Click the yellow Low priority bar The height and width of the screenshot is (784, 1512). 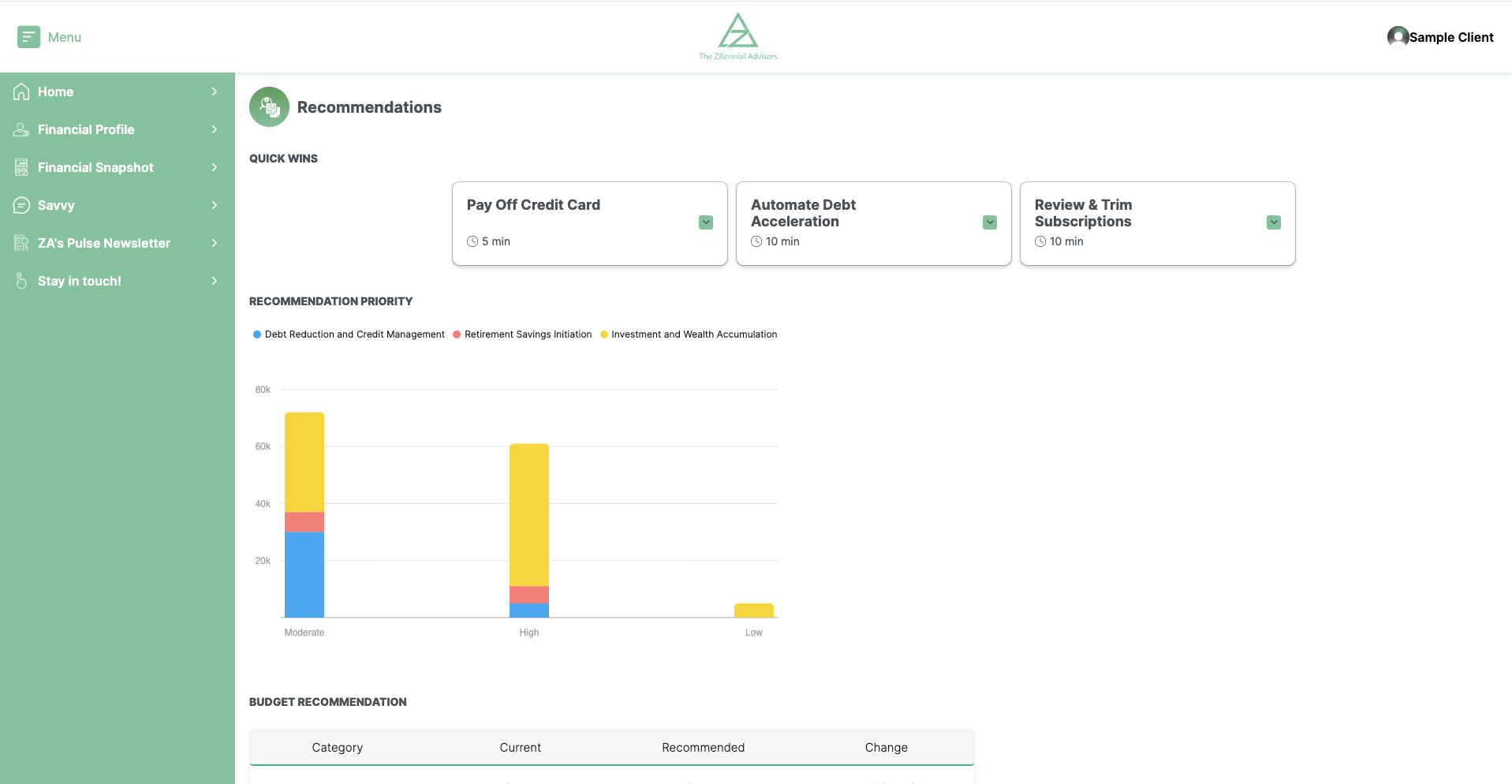(753, 610)
